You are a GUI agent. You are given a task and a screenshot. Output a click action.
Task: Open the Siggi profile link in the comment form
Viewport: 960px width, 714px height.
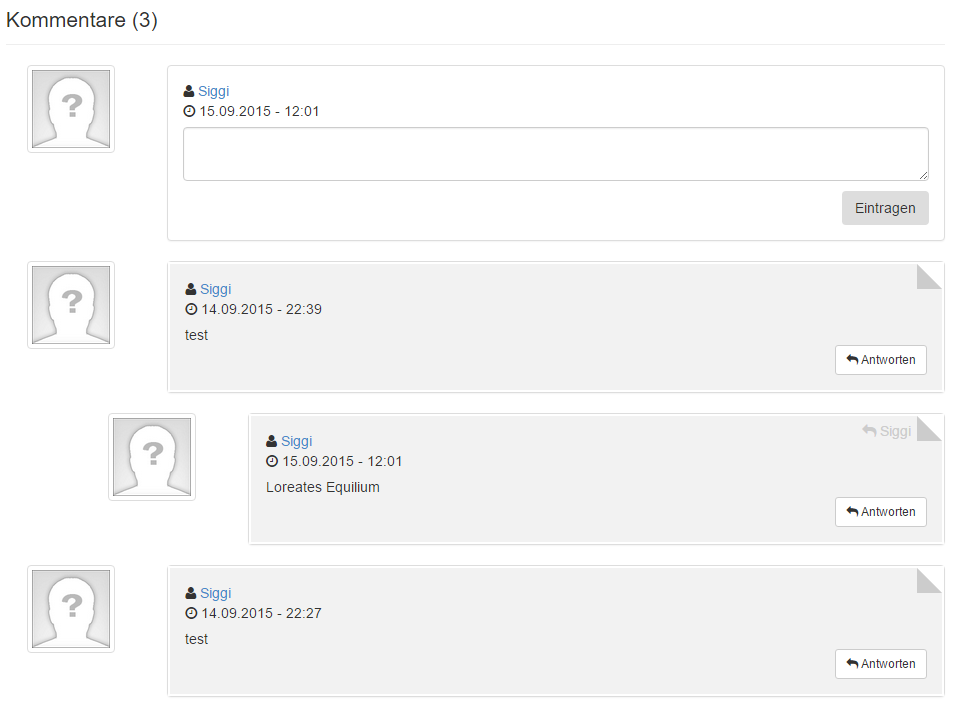[214, 91]
